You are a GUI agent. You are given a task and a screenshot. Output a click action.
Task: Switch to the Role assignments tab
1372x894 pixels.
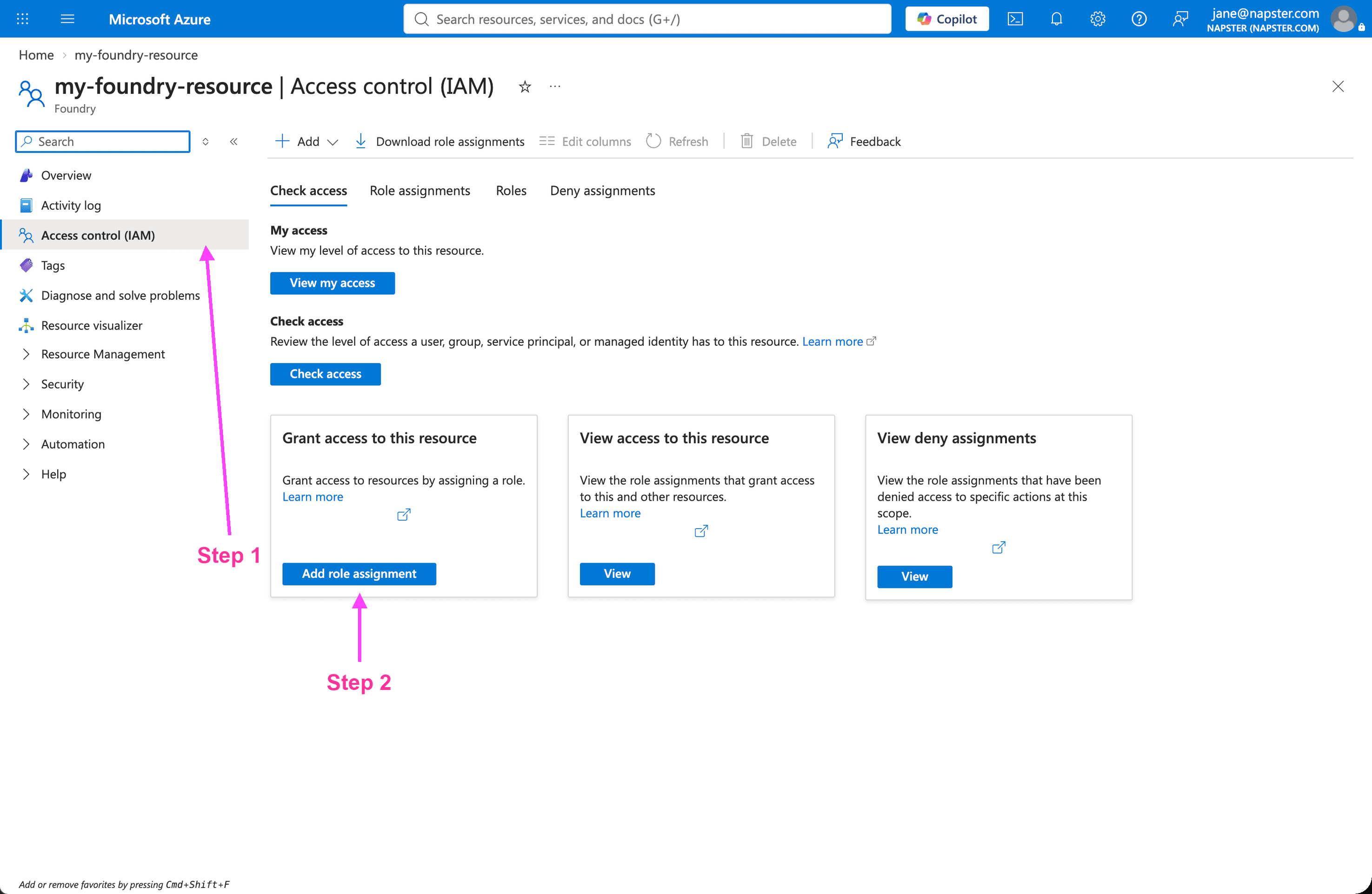420,191
